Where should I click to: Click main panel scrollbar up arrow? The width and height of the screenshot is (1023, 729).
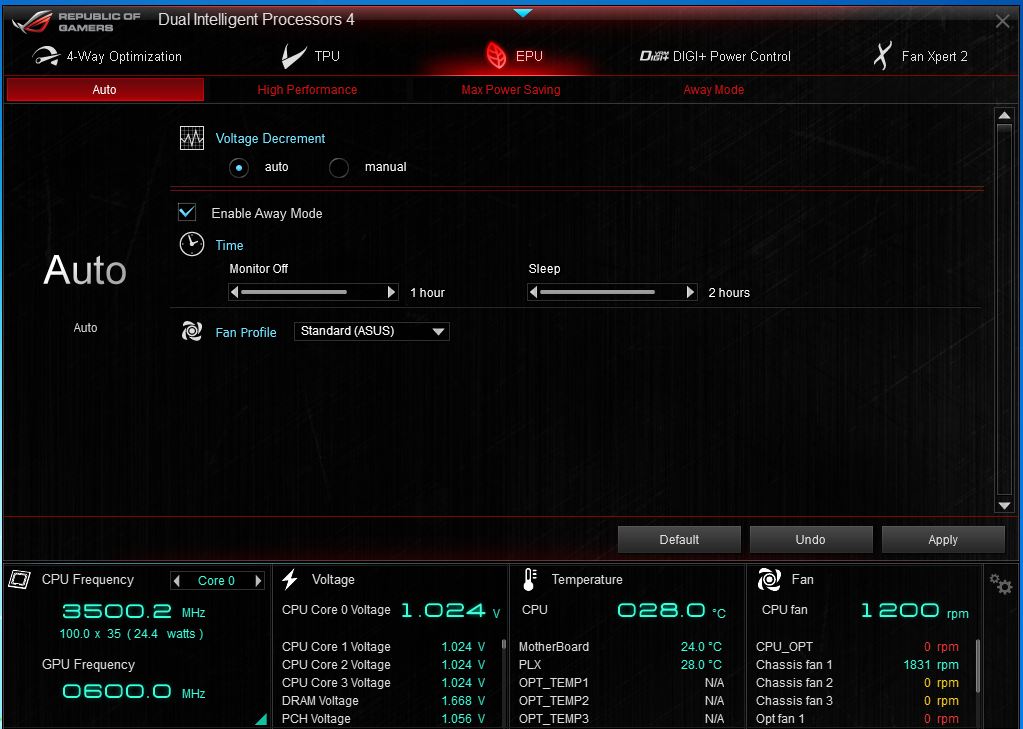(1004, 116)
